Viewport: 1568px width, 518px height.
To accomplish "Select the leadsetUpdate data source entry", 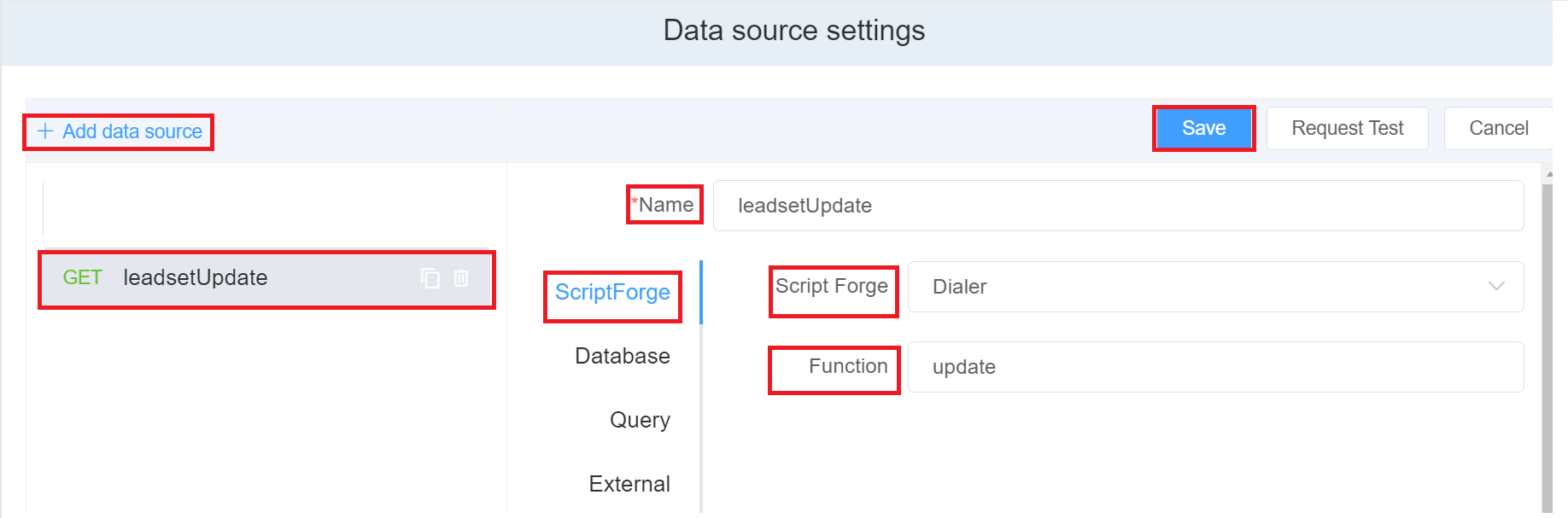I will pyautogui.click(x=256, y=278).
